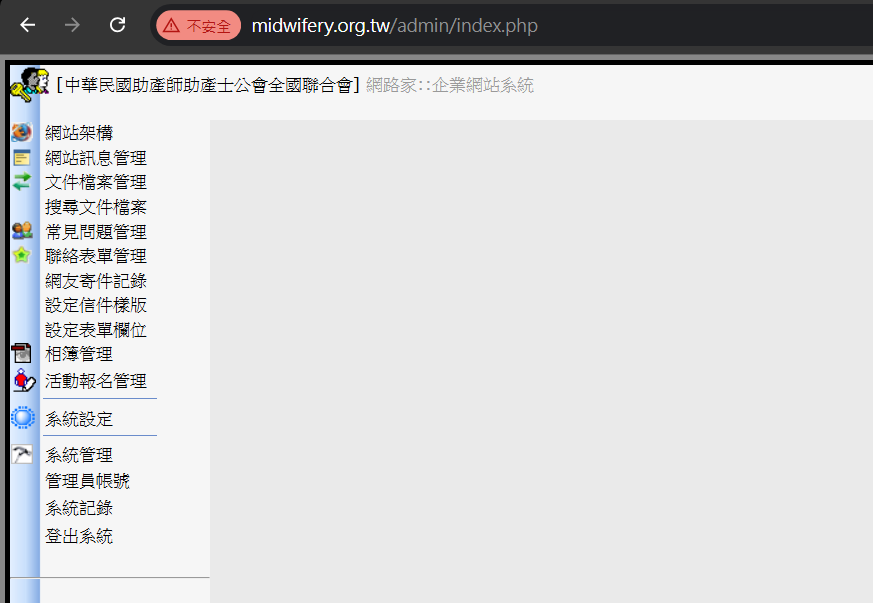Open 相簿管理 in the sidebar
Screen dimensions: 873x603
point(79,354)
